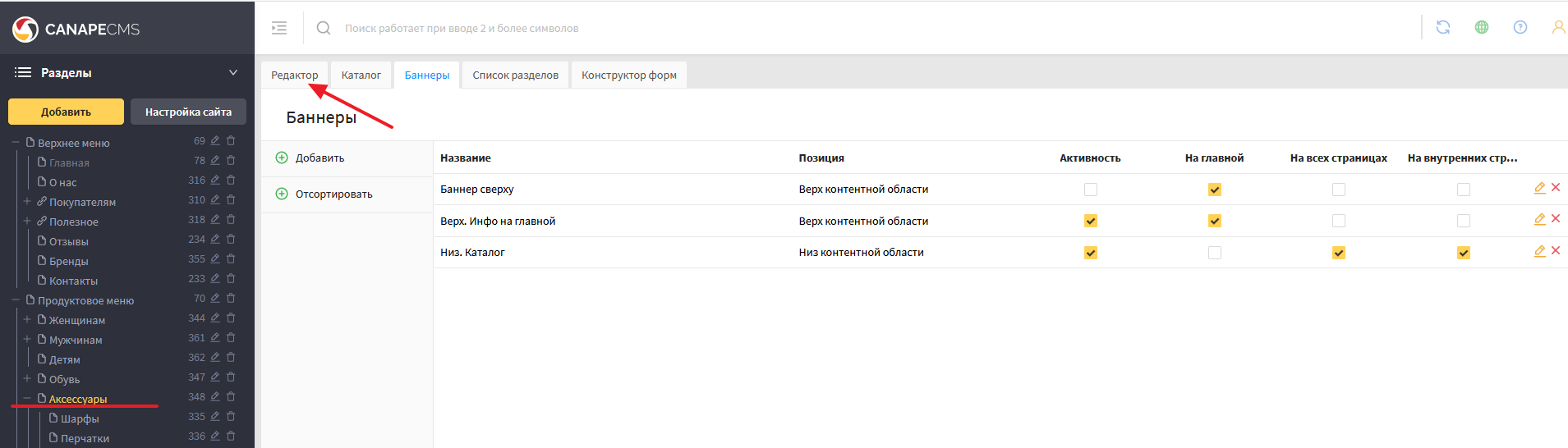Enable activity checkbox for 'Баннер сверху'
The image size is (1568, 448).
(1090, 190)
